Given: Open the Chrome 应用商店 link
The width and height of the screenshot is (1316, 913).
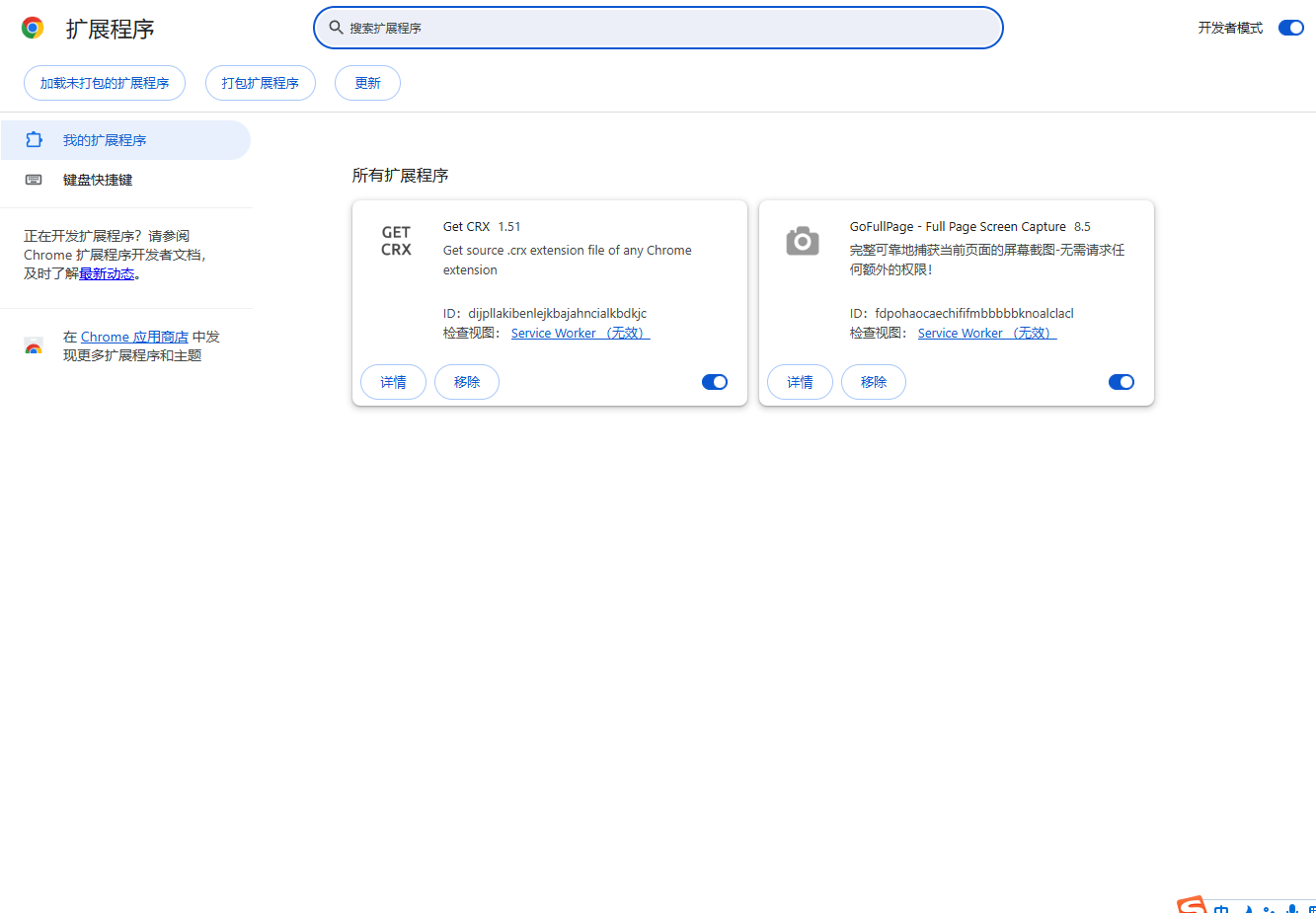Looking at the screenshot, I should click(x=134, y=337).
